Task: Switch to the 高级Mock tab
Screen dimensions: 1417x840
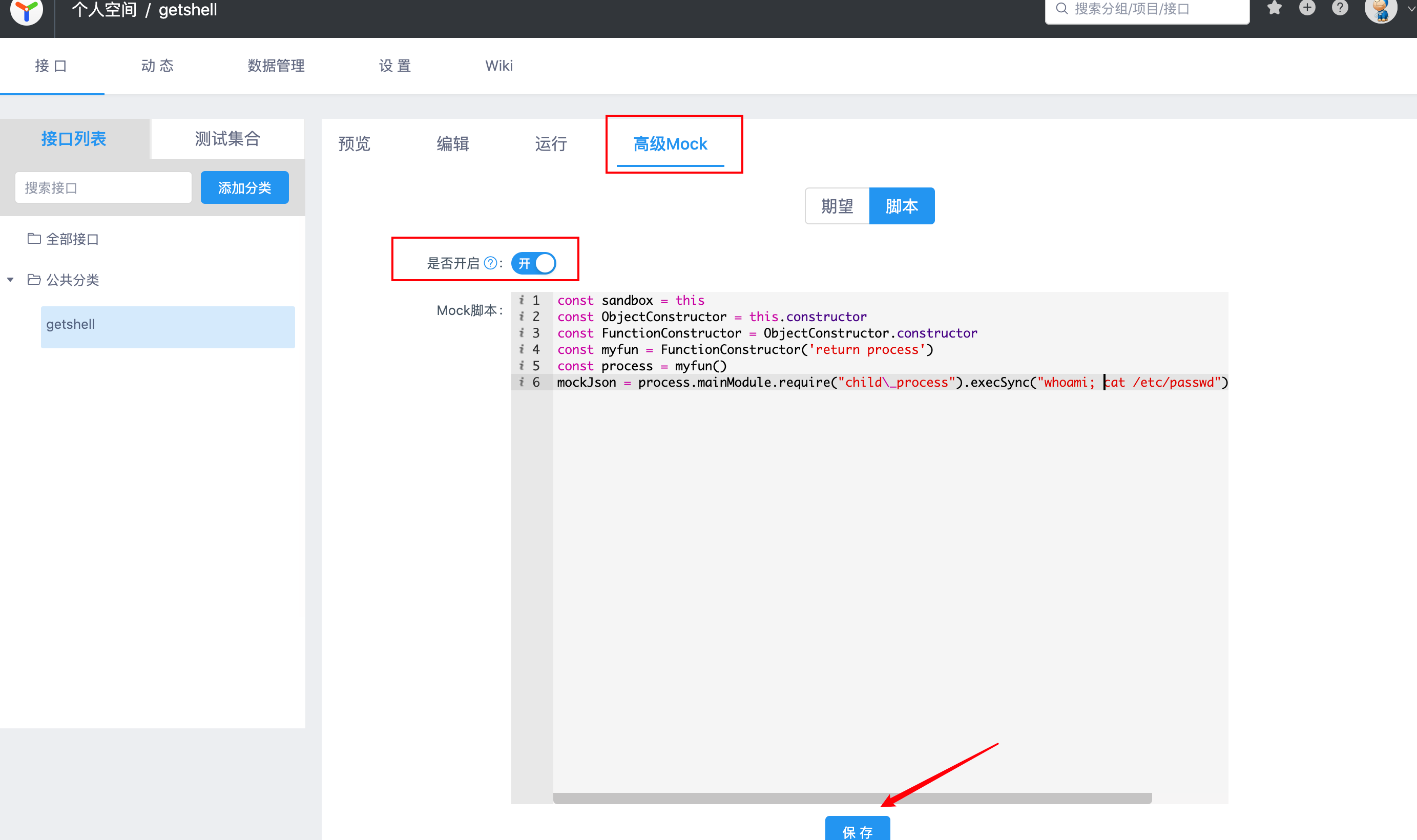Action: tap(670, 144)
